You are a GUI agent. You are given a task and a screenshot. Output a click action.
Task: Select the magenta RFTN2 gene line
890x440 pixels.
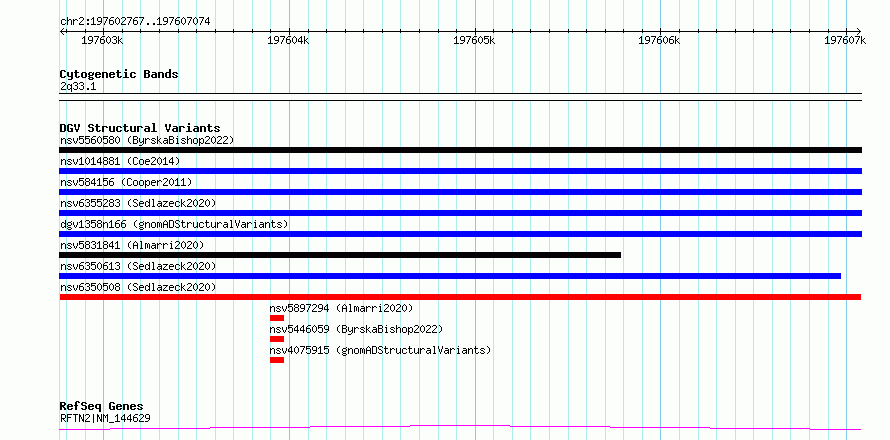click(x=460, y=428)
